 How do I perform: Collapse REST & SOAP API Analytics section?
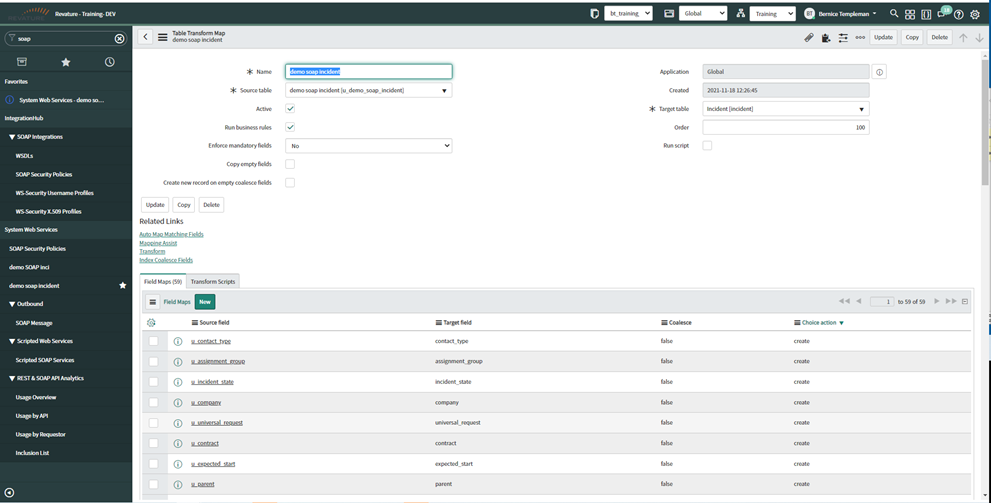[46, 379]
